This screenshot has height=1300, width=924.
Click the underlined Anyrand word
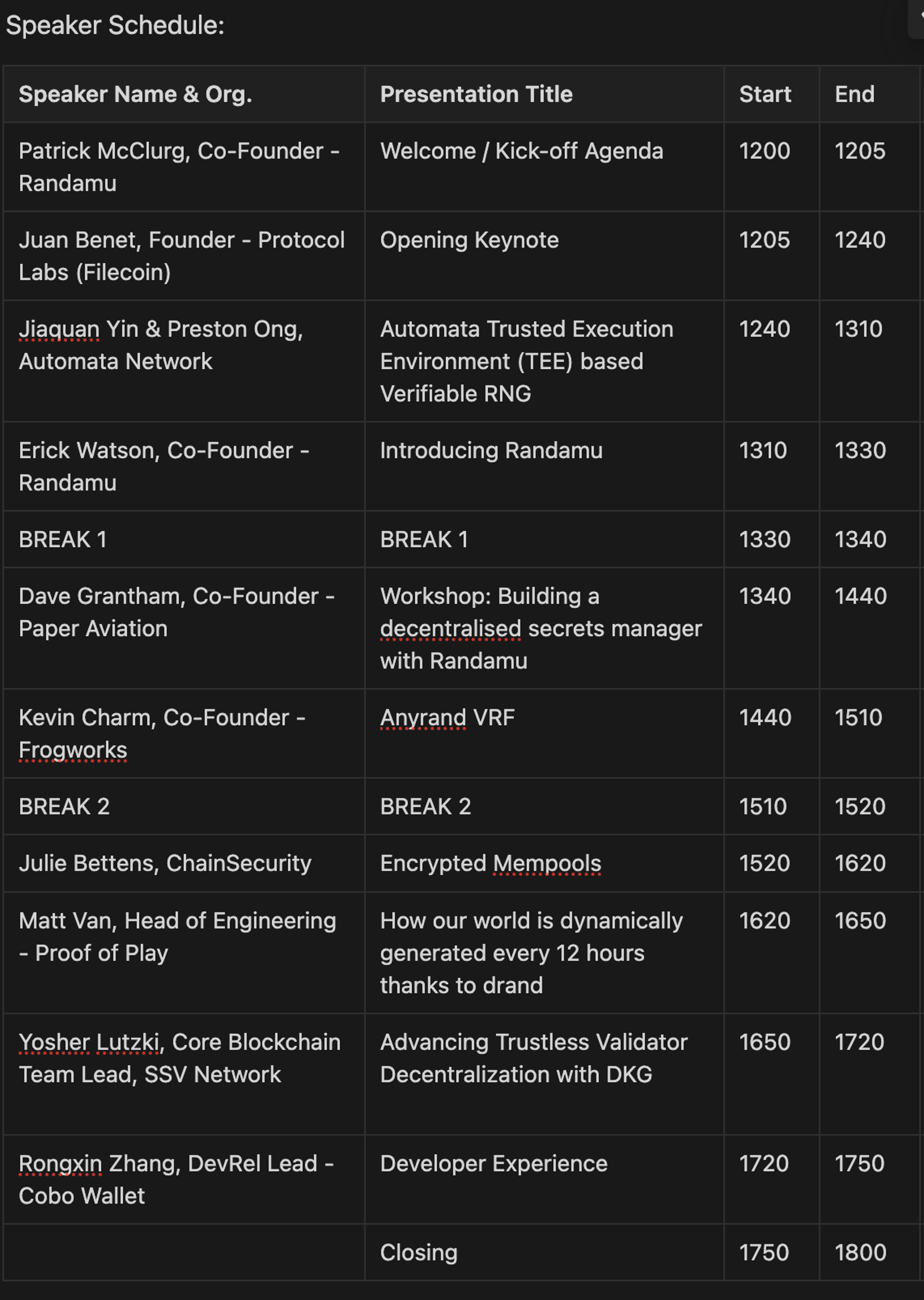pyautogui.click(x=423, y=718)
